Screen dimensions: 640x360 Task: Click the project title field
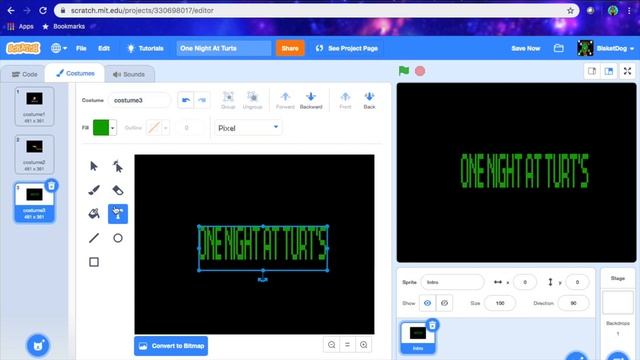[224, 48]
